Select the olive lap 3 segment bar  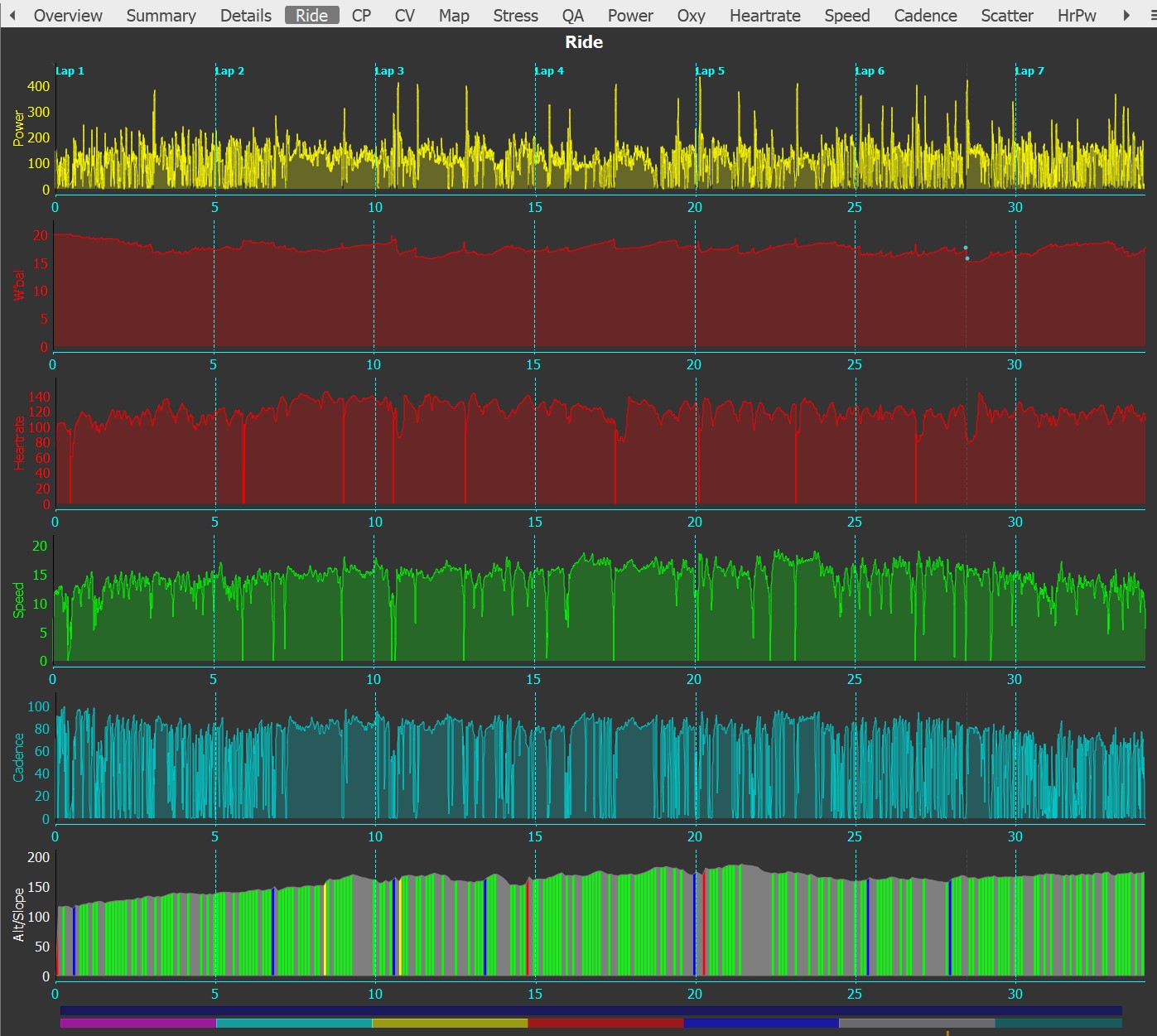[x=450, y=1024]
